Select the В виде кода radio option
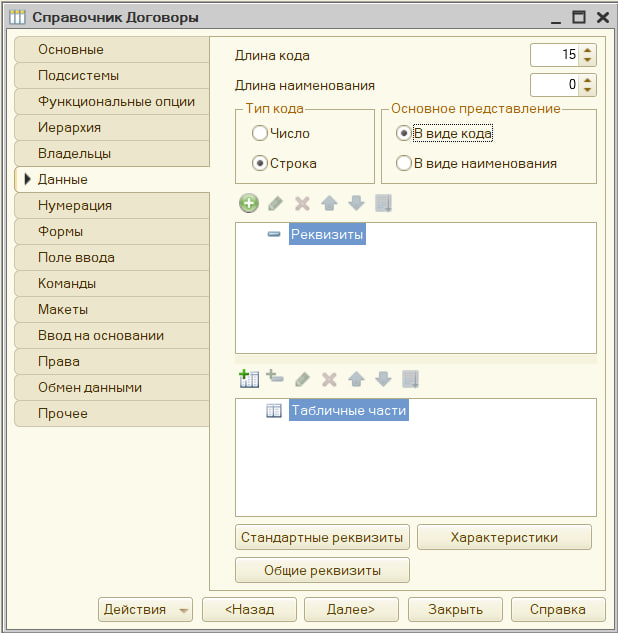618x633 pixels. pyautogui.click(x=404, y=133)
